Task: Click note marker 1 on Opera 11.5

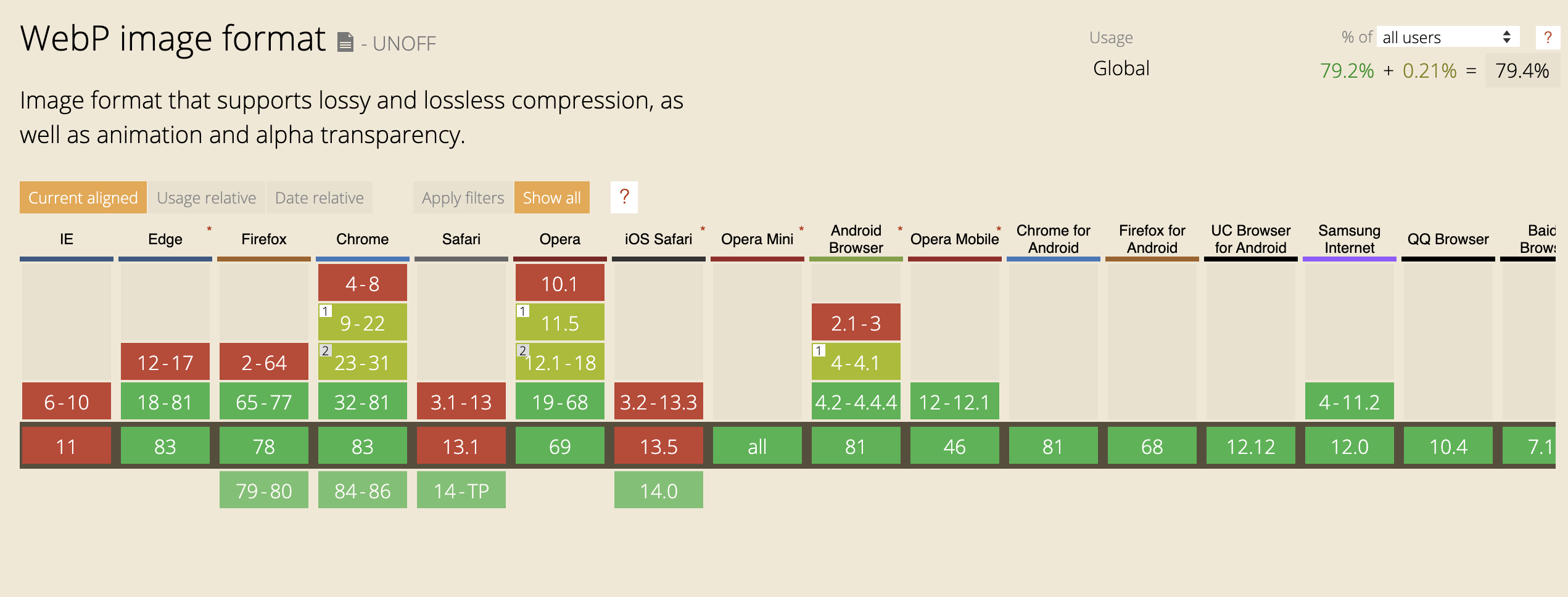Action: (x=522, y=310)
